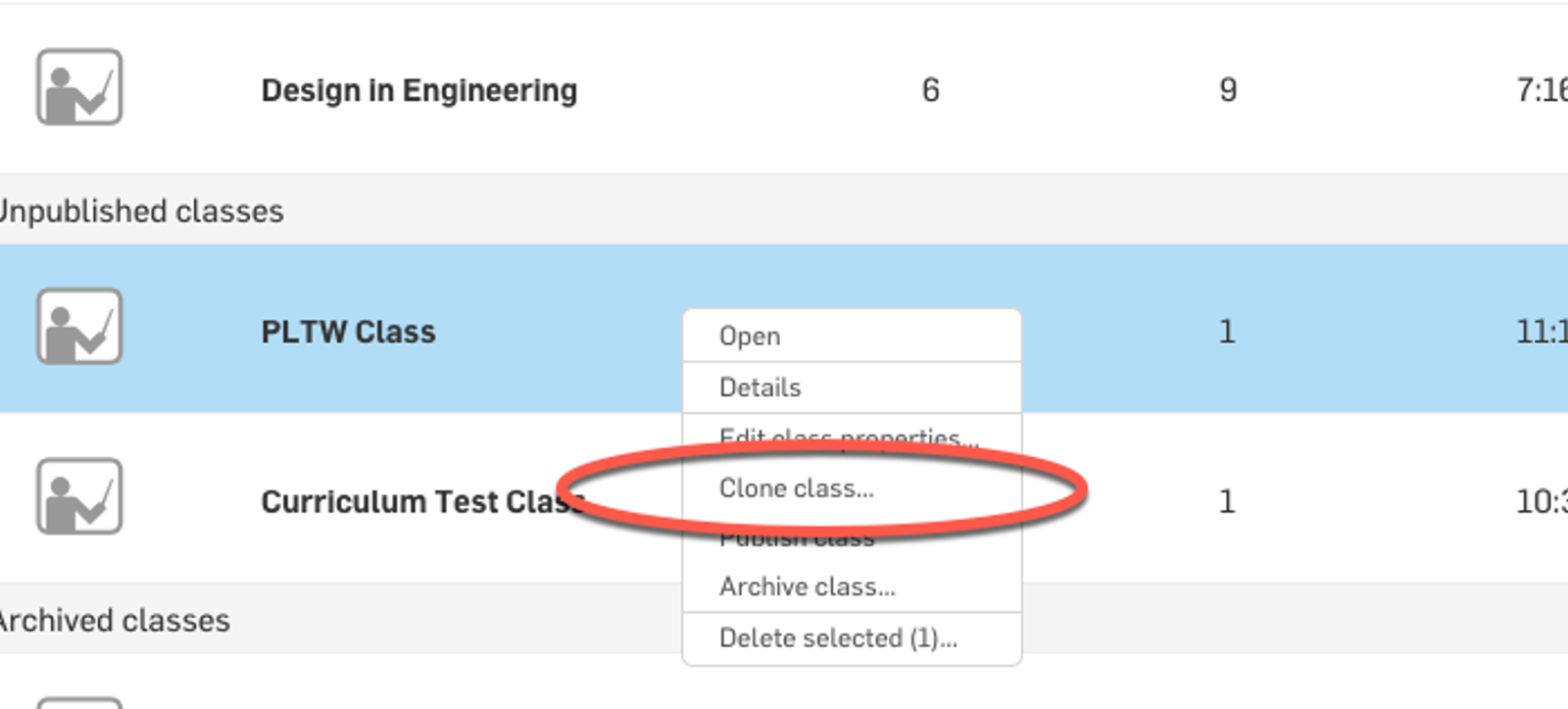This screenshot has width=1568, height=709.
Task: Click the 6 count in Design in Engineering row
Action: [x=930, y=90]
